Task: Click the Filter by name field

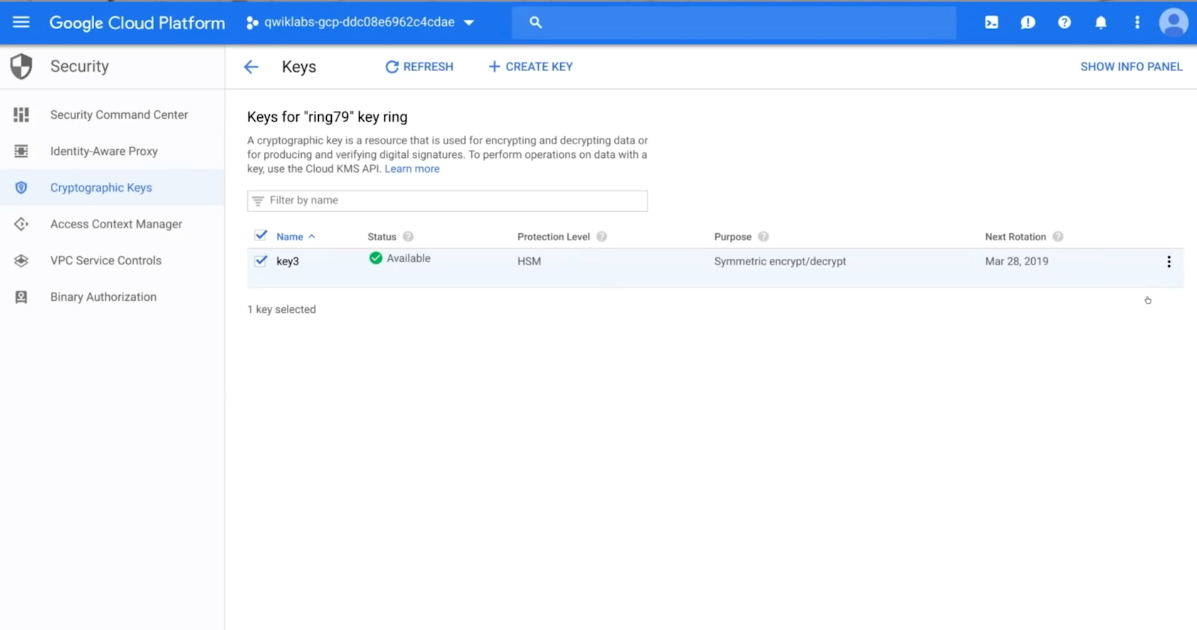Action: (447, 200)
